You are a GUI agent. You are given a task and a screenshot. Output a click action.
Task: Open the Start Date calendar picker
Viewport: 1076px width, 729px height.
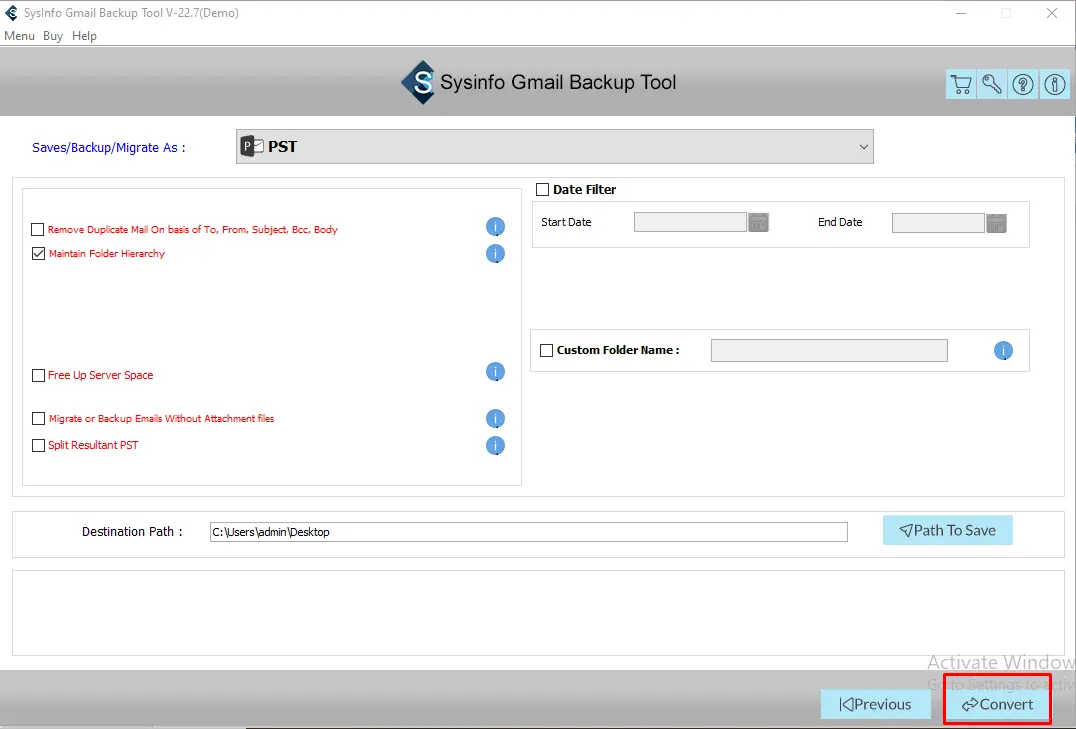click(x=758, y=222)
